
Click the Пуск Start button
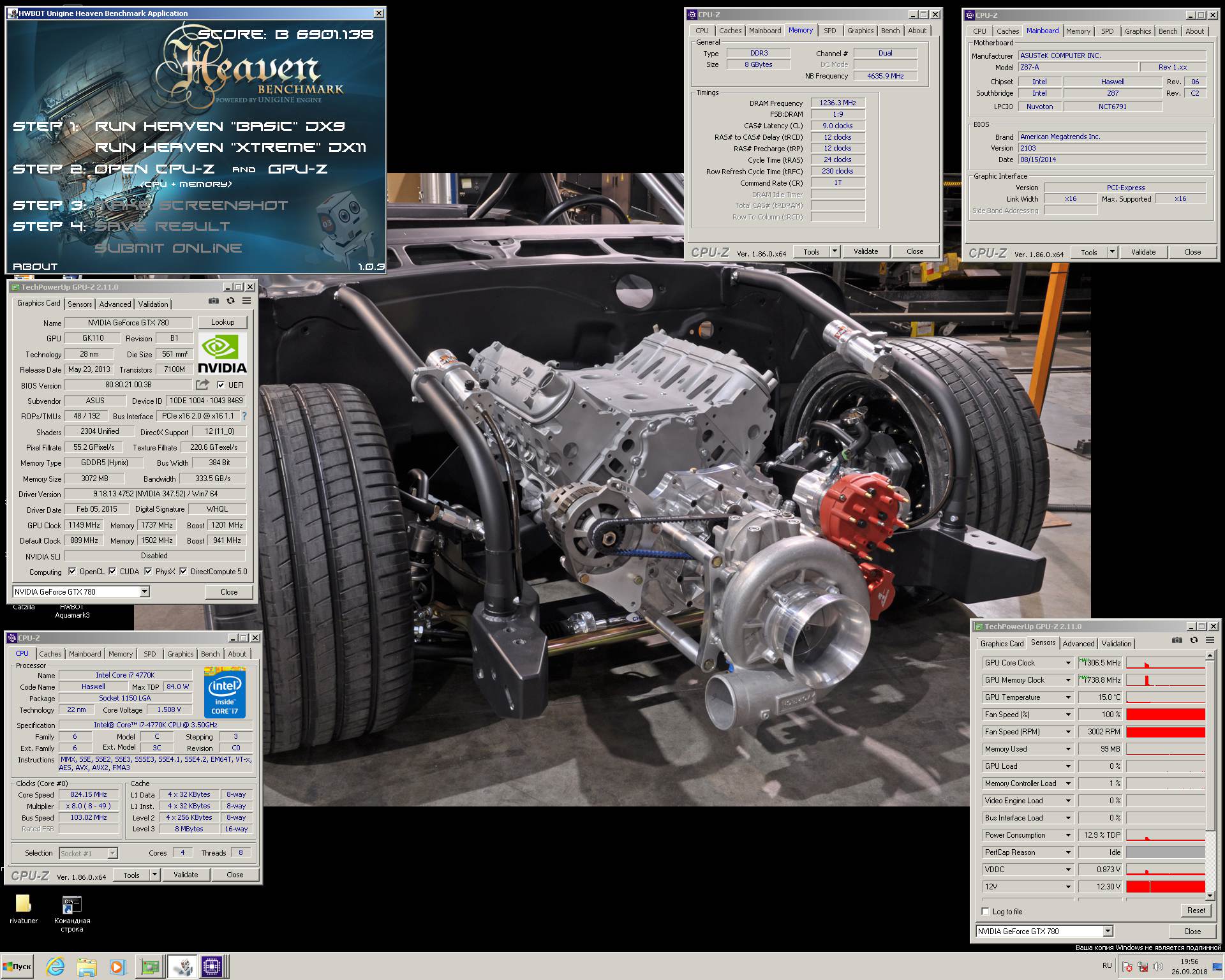[17, 967]
